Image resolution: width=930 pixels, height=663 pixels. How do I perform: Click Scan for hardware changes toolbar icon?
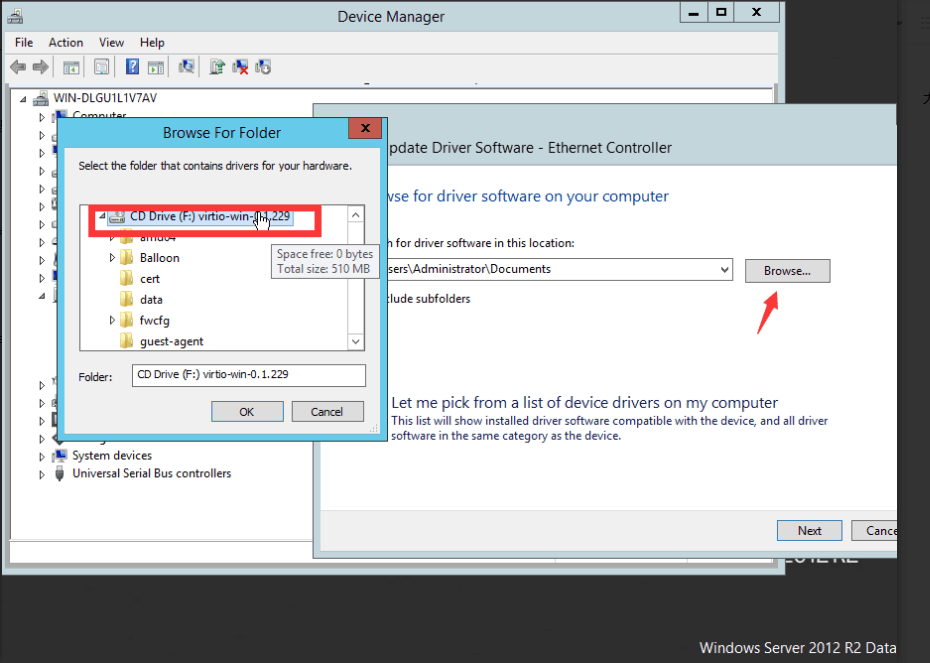click(186, 66)
